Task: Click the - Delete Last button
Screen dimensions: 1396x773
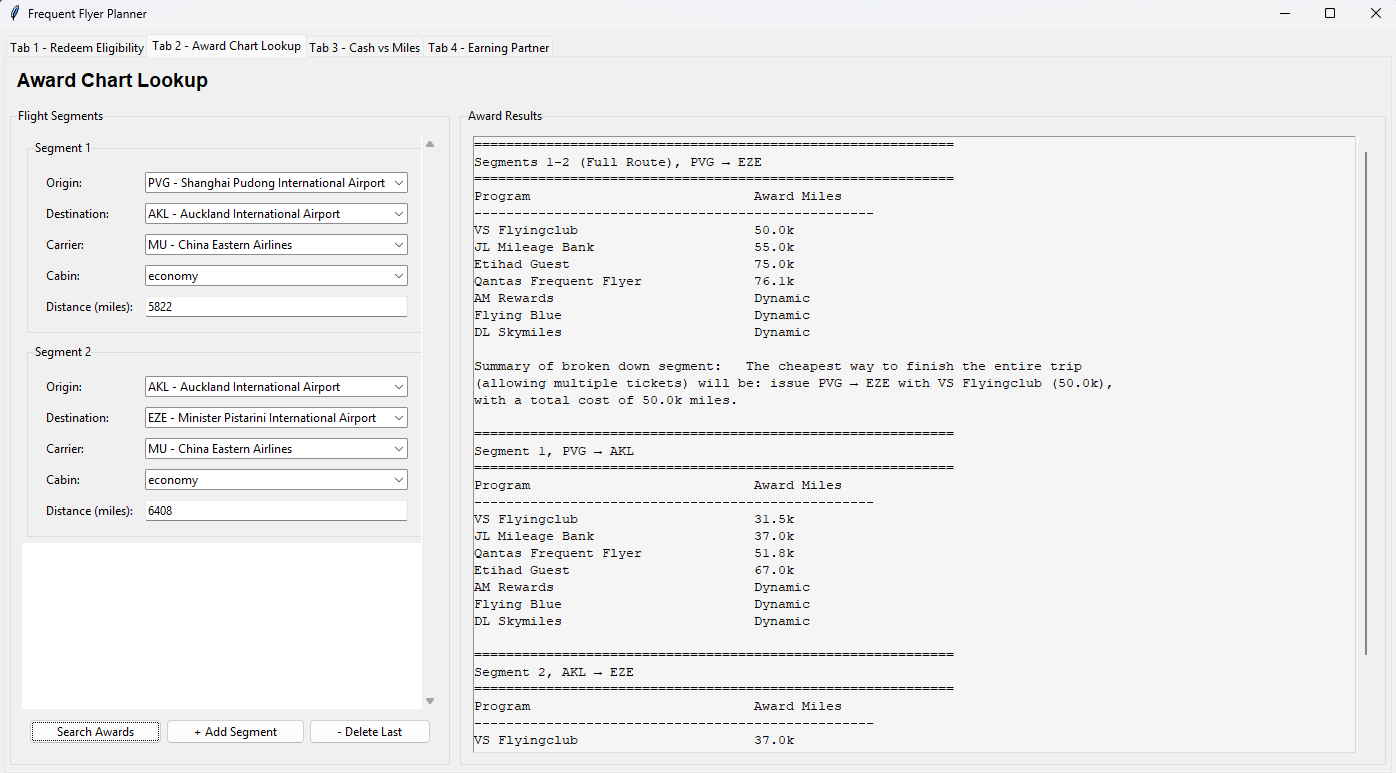Action: coord(369,732)
